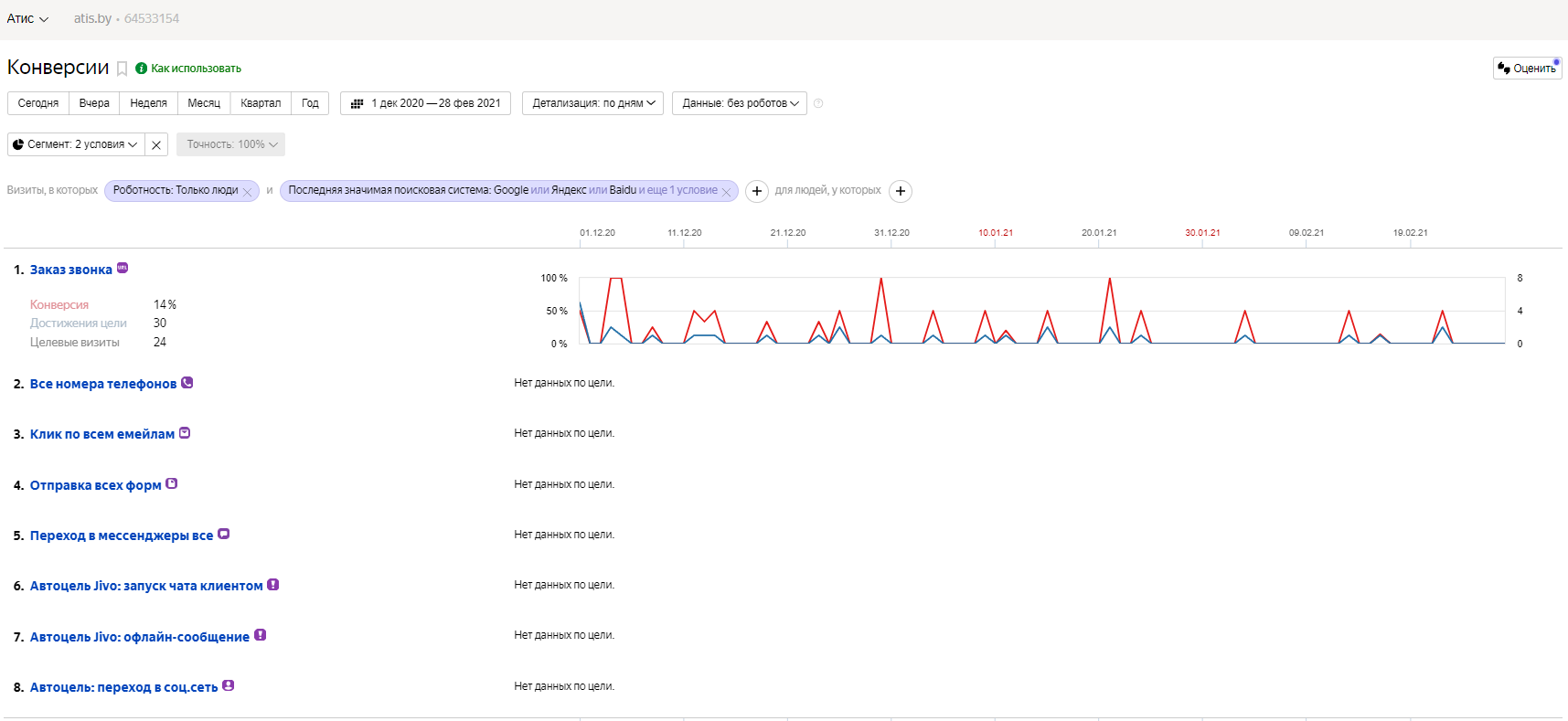This screenshot has height=721, width=1568.
Task: Click the green info icon near Как использовать
Action: [x=141, y=68]
